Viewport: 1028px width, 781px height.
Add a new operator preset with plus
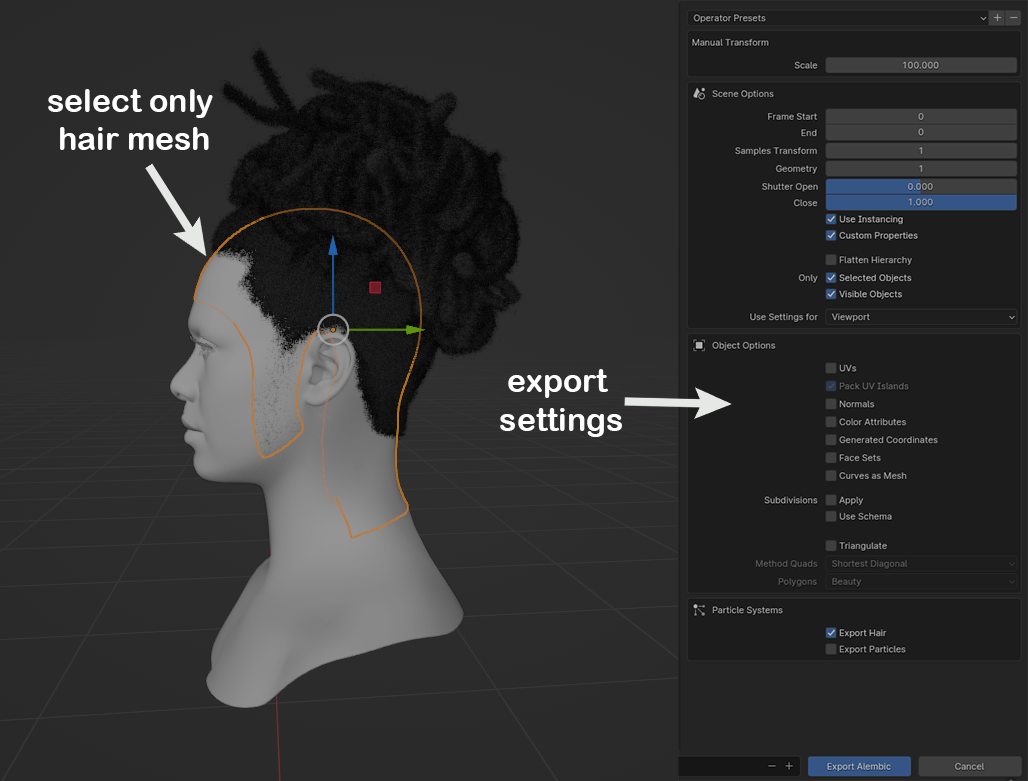[x=997, y=18]
